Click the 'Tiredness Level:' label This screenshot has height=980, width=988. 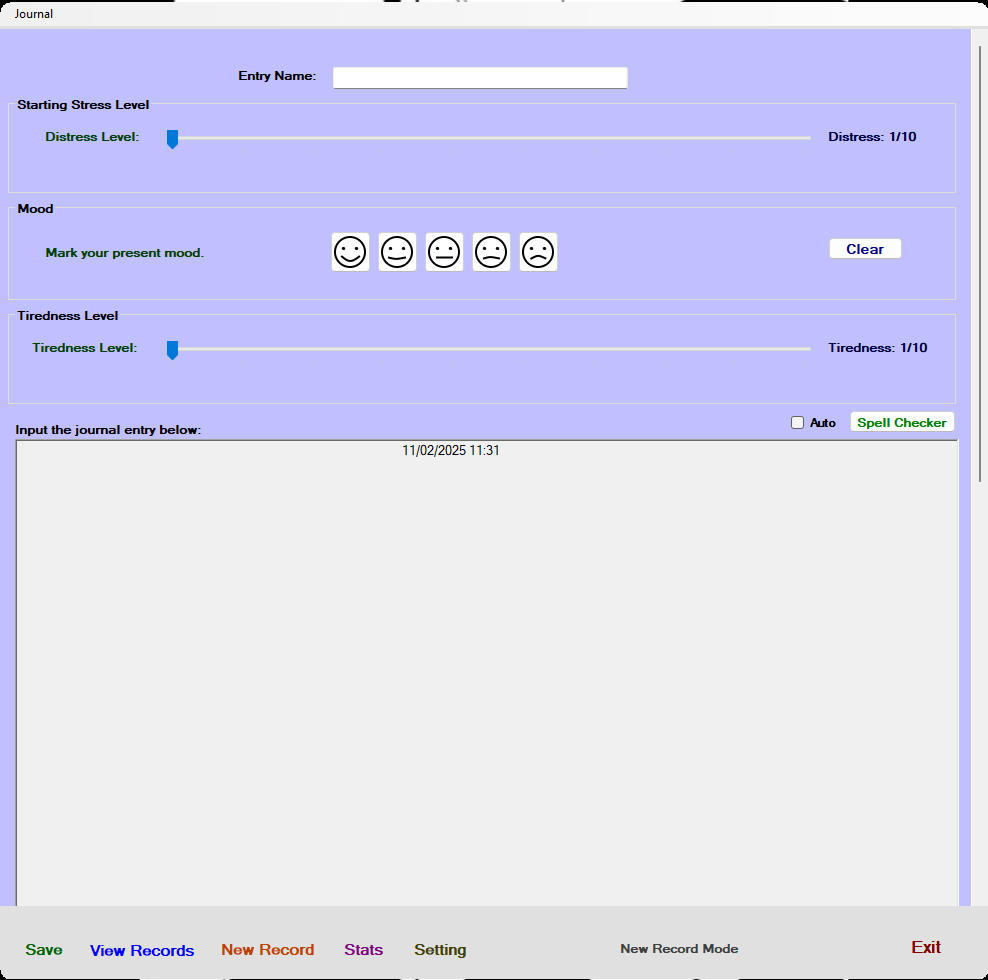tap(84, 348)
